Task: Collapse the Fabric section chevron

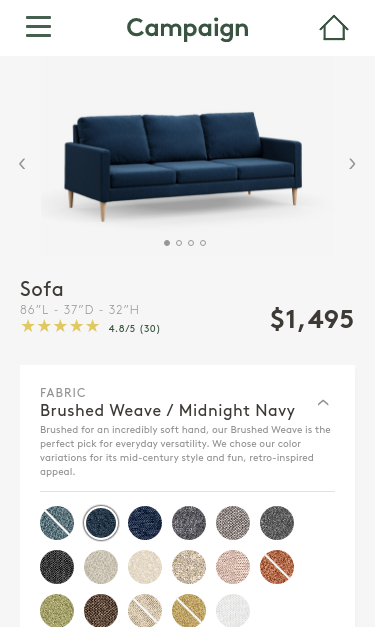Action: [x=323, y=403]
